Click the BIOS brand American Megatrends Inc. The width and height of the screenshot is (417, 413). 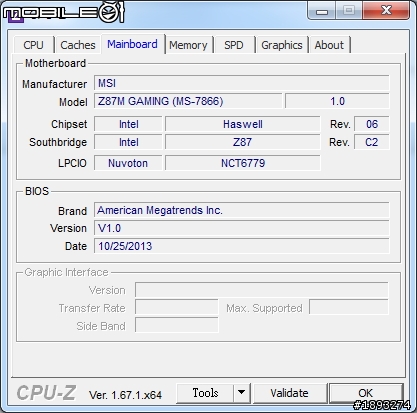click(x=242, y=210)
